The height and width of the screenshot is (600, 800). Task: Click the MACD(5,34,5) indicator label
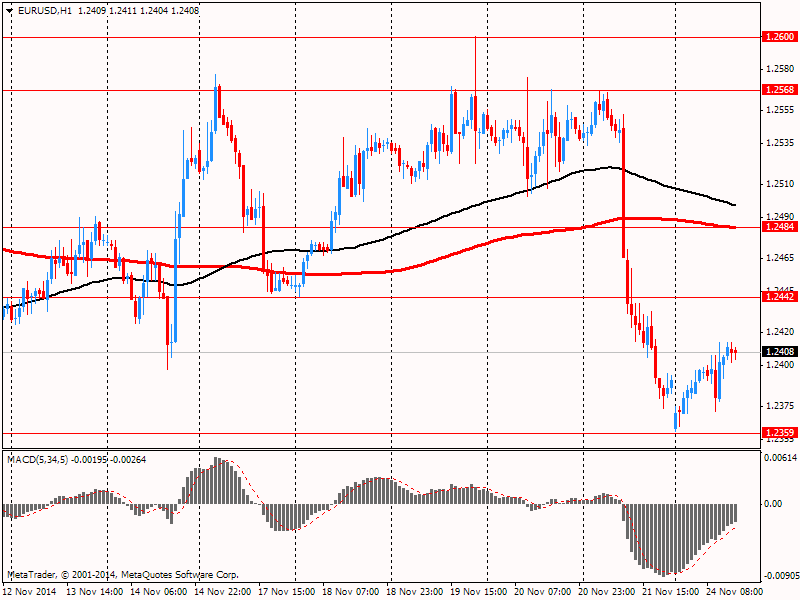(x=38, y=460)
